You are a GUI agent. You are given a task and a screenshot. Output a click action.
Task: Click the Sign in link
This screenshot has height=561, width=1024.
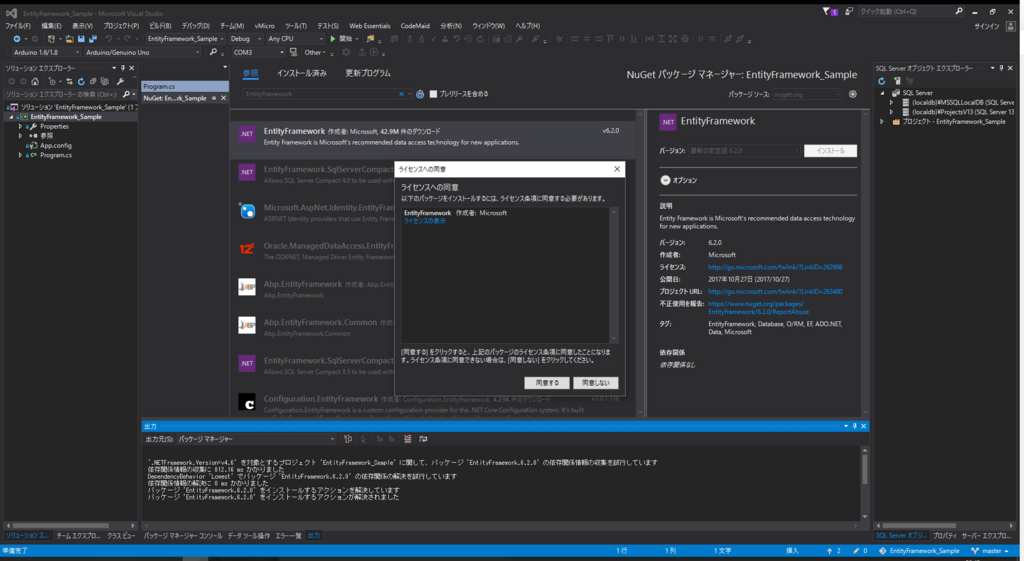coord(987,26)
